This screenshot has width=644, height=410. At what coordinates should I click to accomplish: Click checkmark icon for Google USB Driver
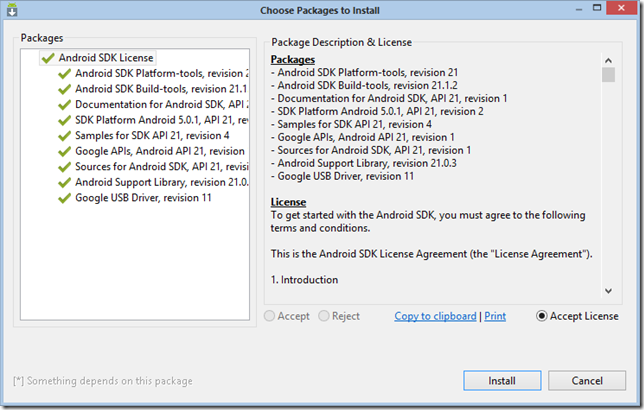pyautogui.click(x=64, y=198)
